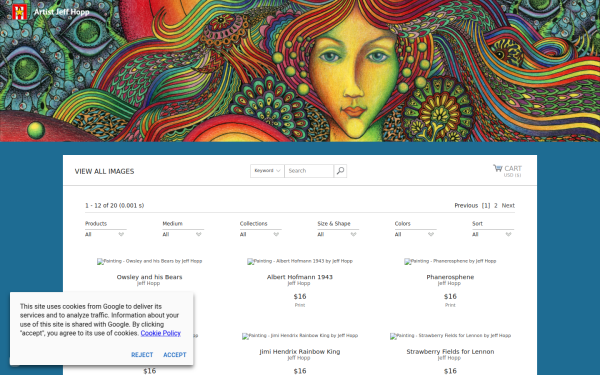Click Jeff Hopp under Owsley and his Bears
The height and width of the screenshot is (375, 600).
(x=148, y=283)
